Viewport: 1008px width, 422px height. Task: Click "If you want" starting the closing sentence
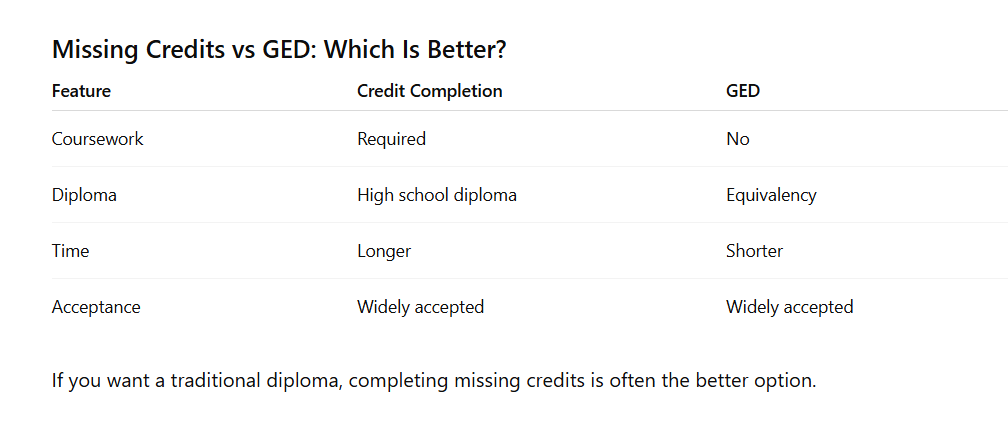(98, 381)
